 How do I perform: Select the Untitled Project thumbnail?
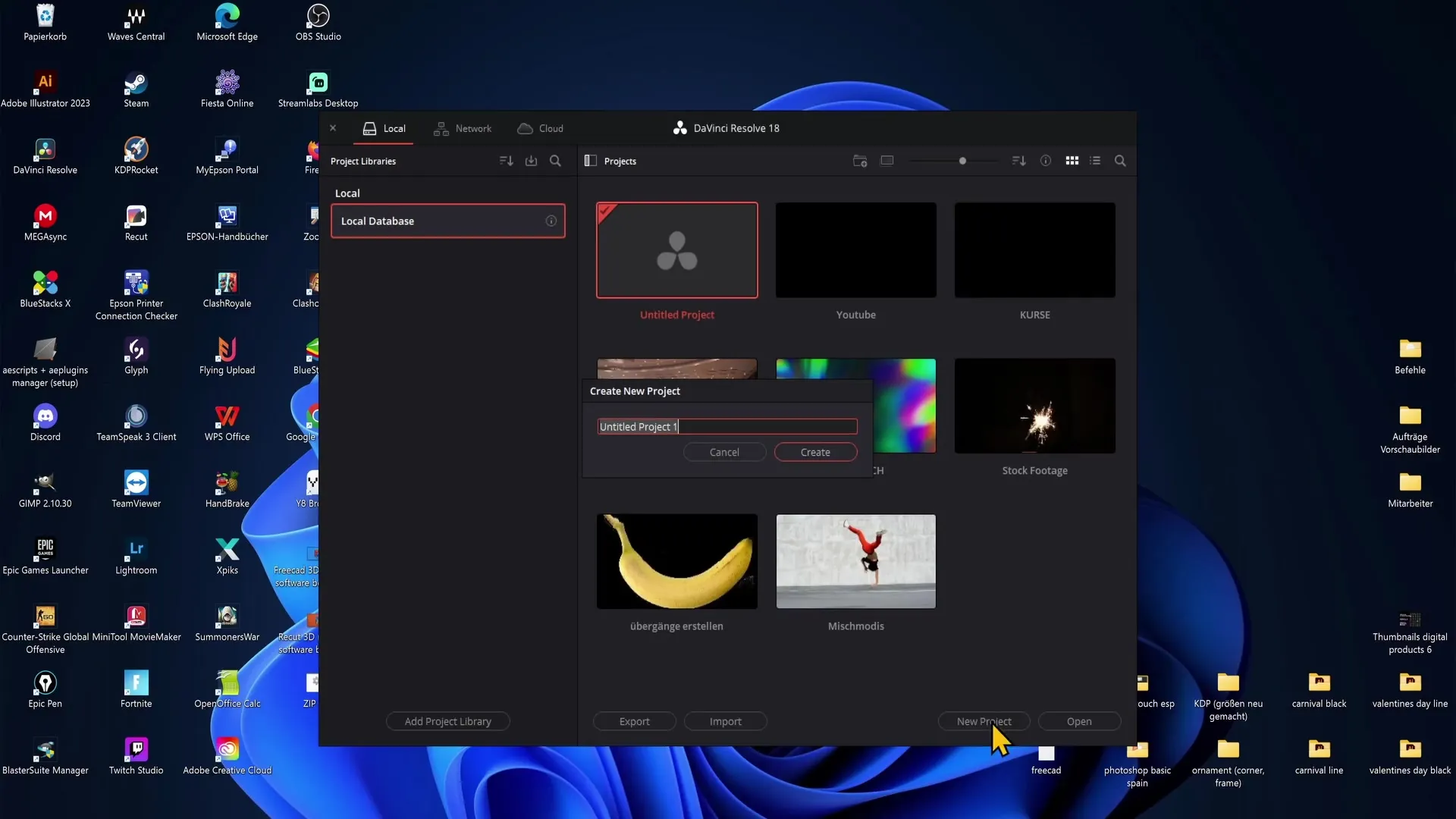coord(676,250)
